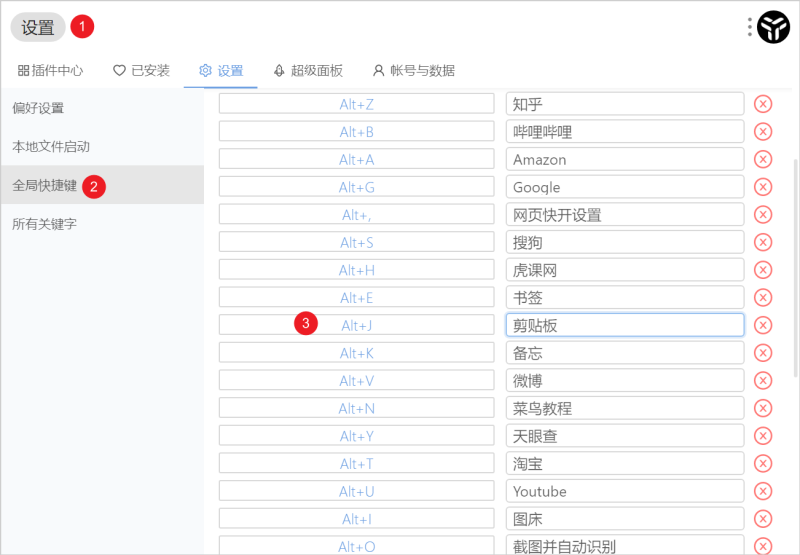The height and width of the screenshot is (555, 800).
Task: Remove the 天眼查 shortcut entry
Action: [x=763, y=436]
